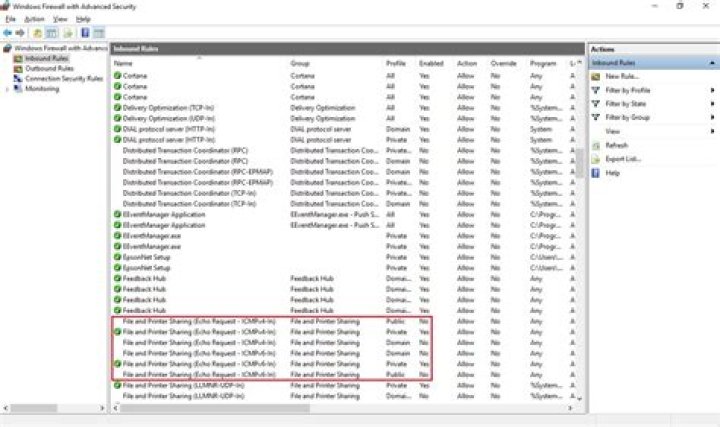Click the Export List toolbar icon
The image size is (720, 427).
point(68,33)
